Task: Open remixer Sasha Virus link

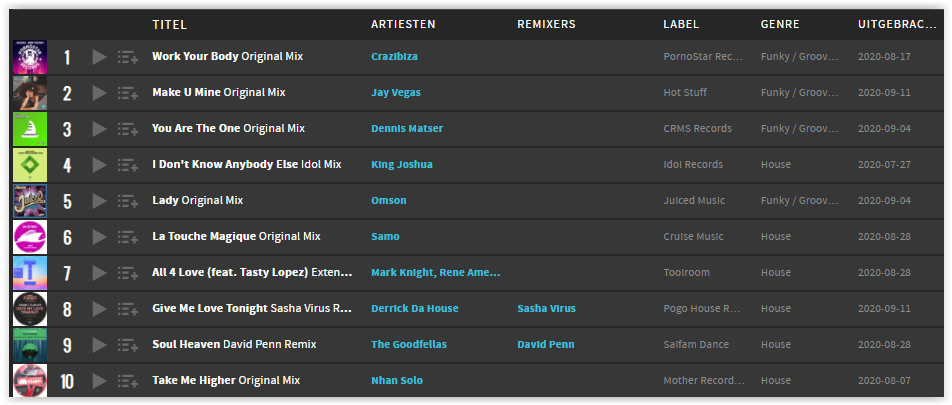Action: [546, 308]
